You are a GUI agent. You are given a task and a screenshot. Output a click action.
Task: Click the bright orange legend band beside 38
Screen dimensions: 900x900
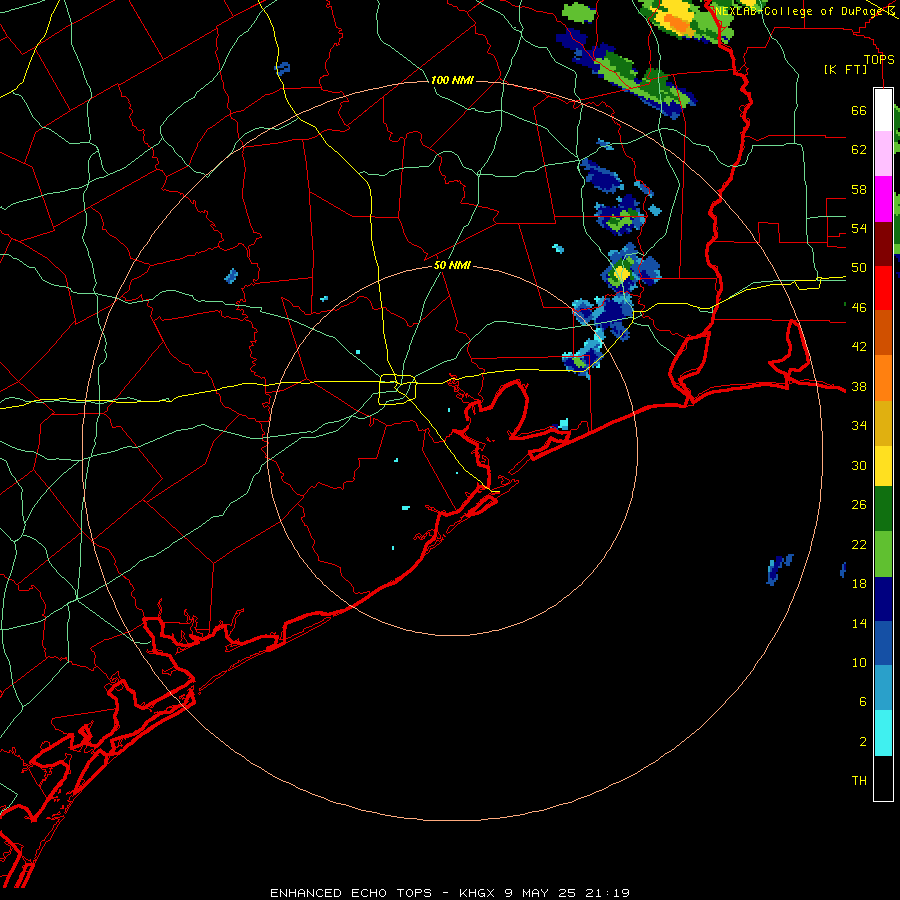point(883,378)
